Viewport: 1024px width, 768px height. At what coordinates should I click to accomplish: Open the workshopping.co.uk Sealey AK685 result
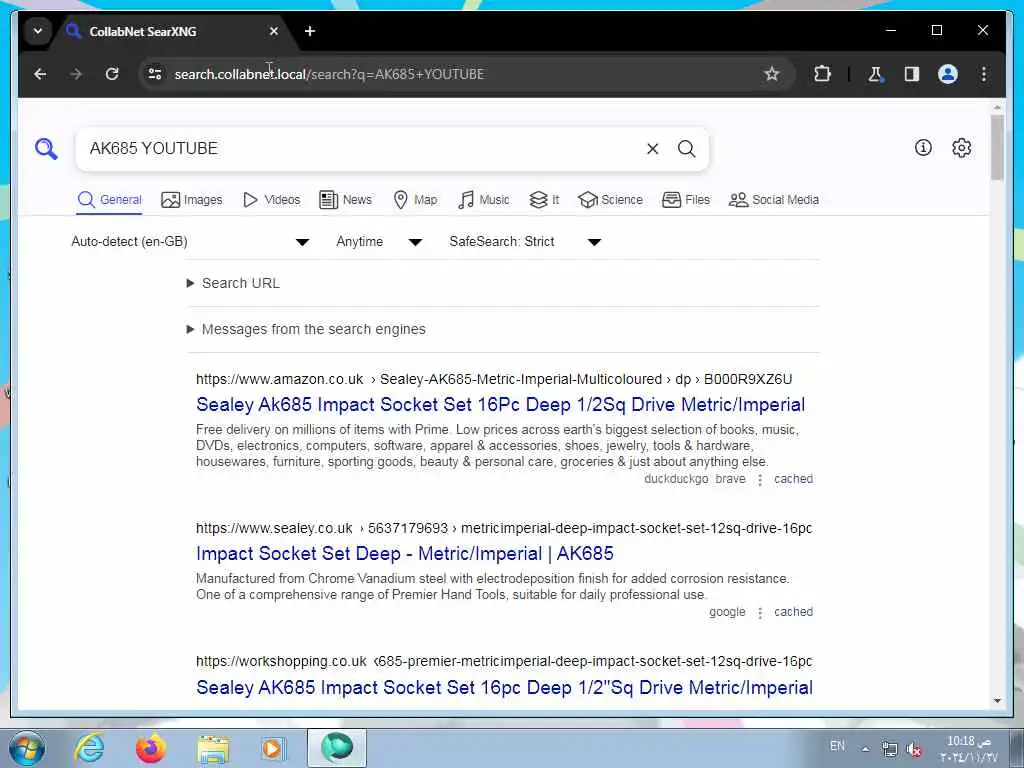504,688
